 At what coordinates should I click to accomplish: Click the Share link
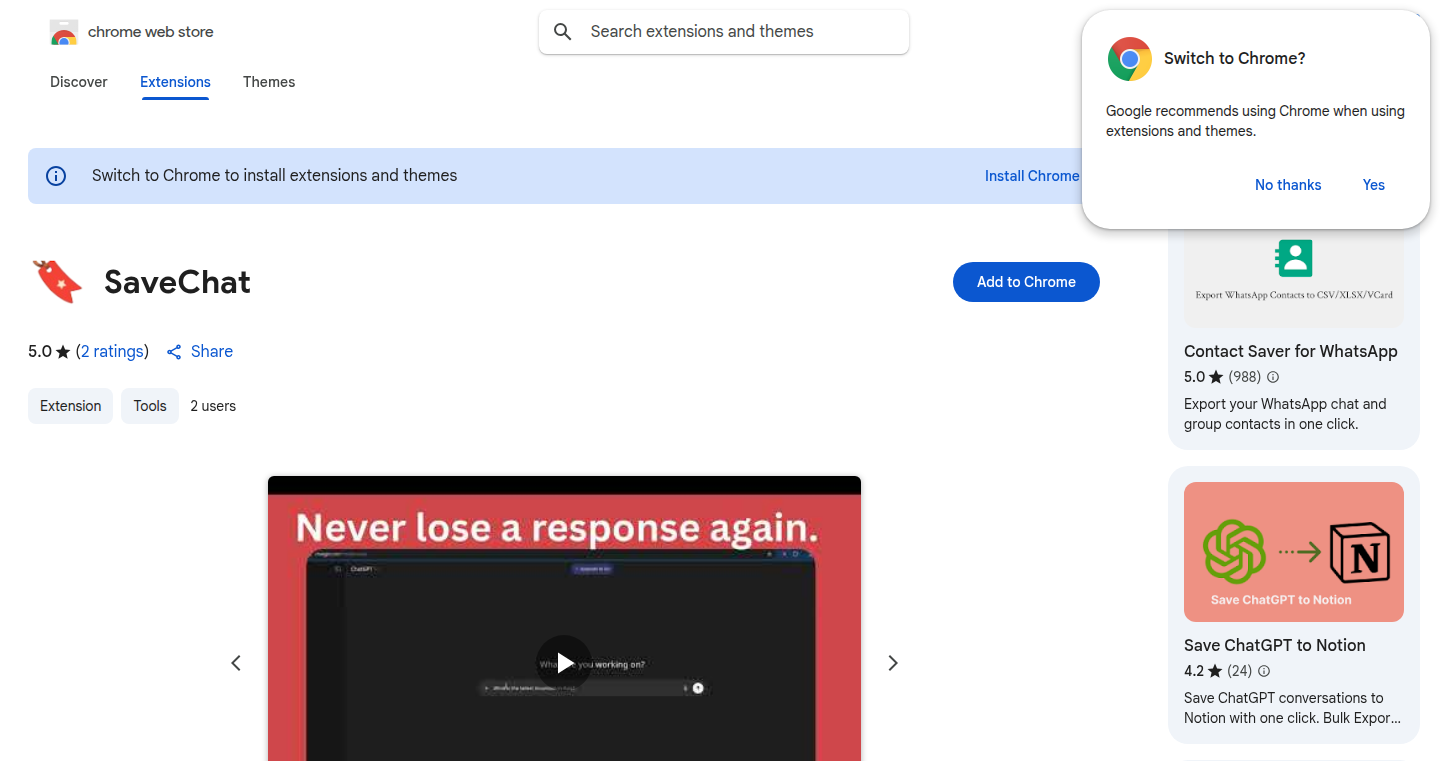click(212, 352)
